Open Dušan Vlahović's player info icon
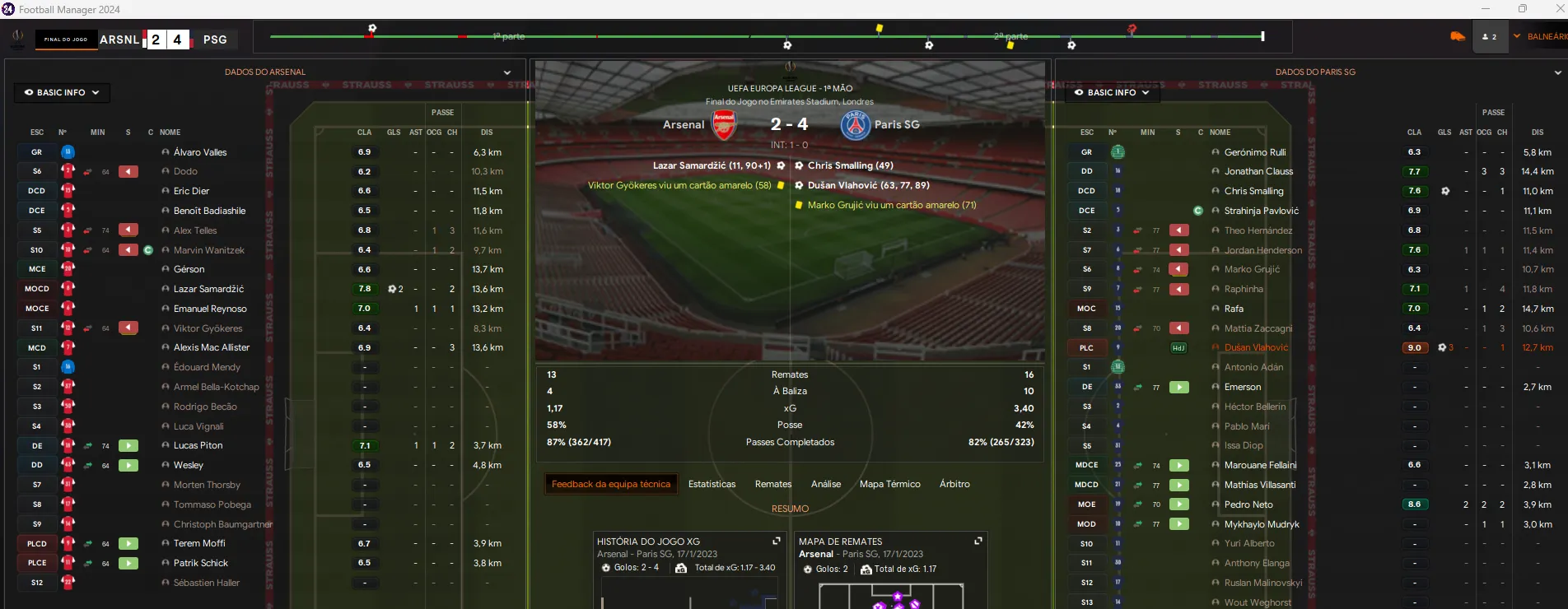This screenshot has width=1568, height=609. [x=1216, y=348]
